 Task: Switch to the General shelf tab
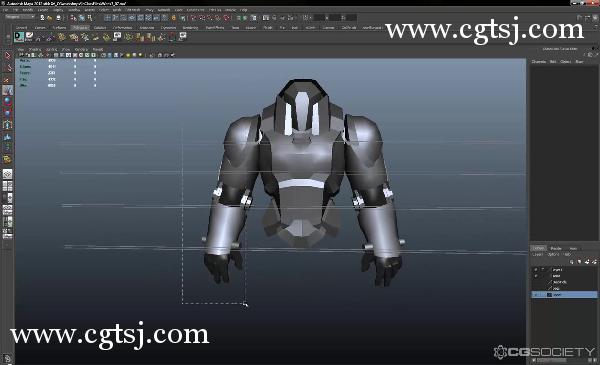[x=21, y=28]
